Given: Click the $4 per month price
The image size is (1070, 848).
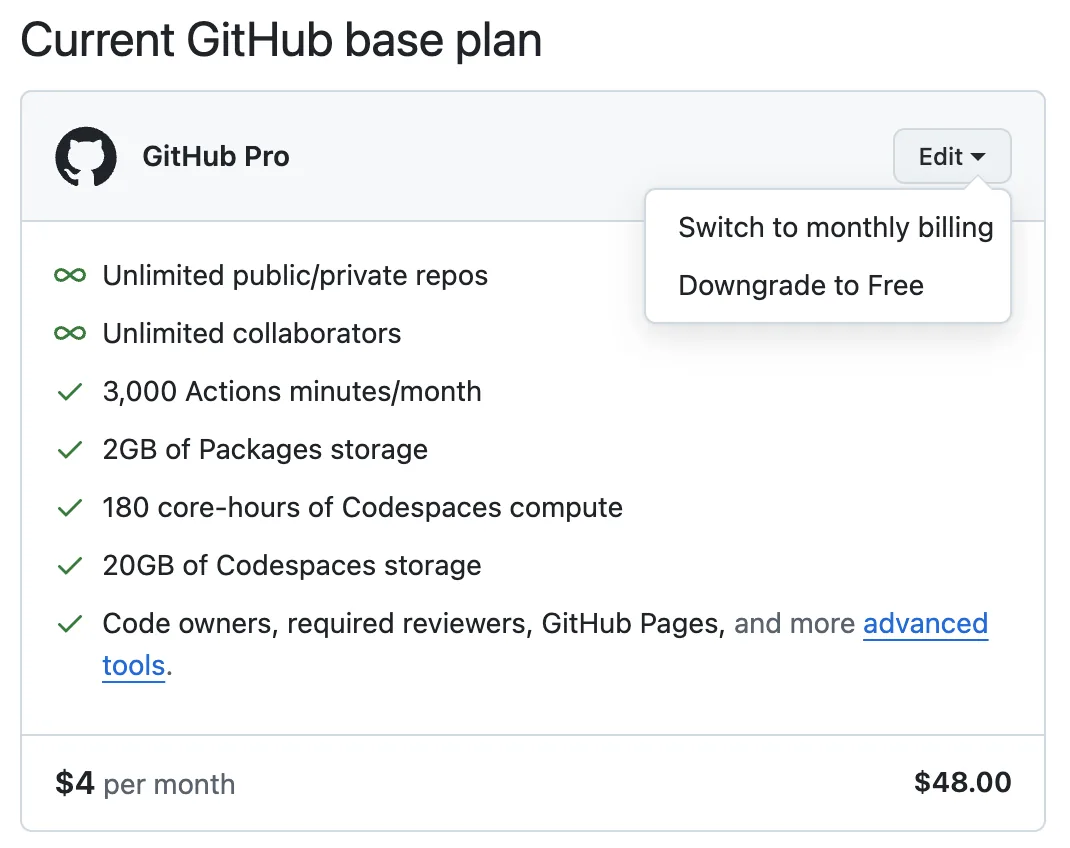Looking at the screenshot, I should click(x=145, y=783).
